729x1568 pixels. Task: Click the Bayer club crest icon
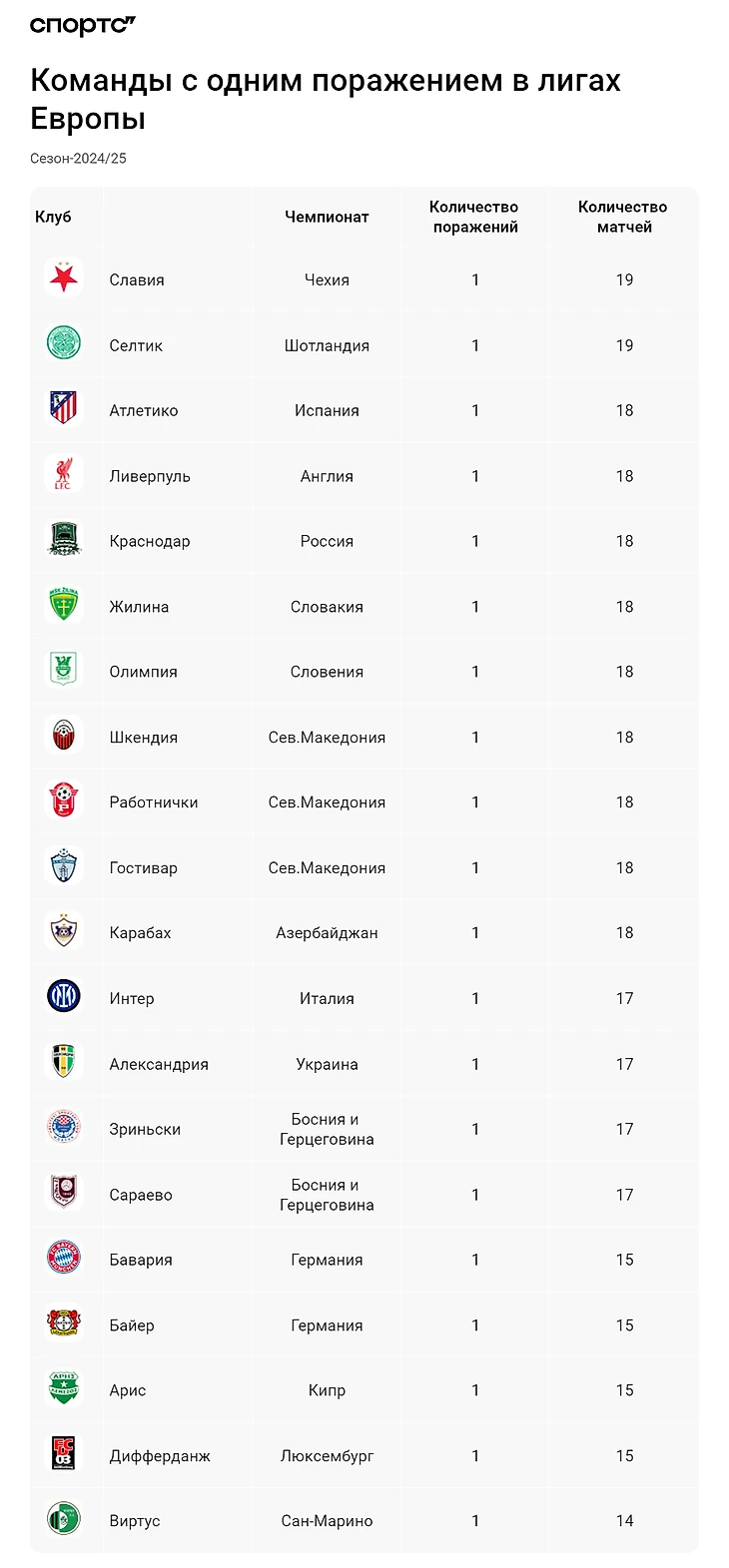(64, 1324)
